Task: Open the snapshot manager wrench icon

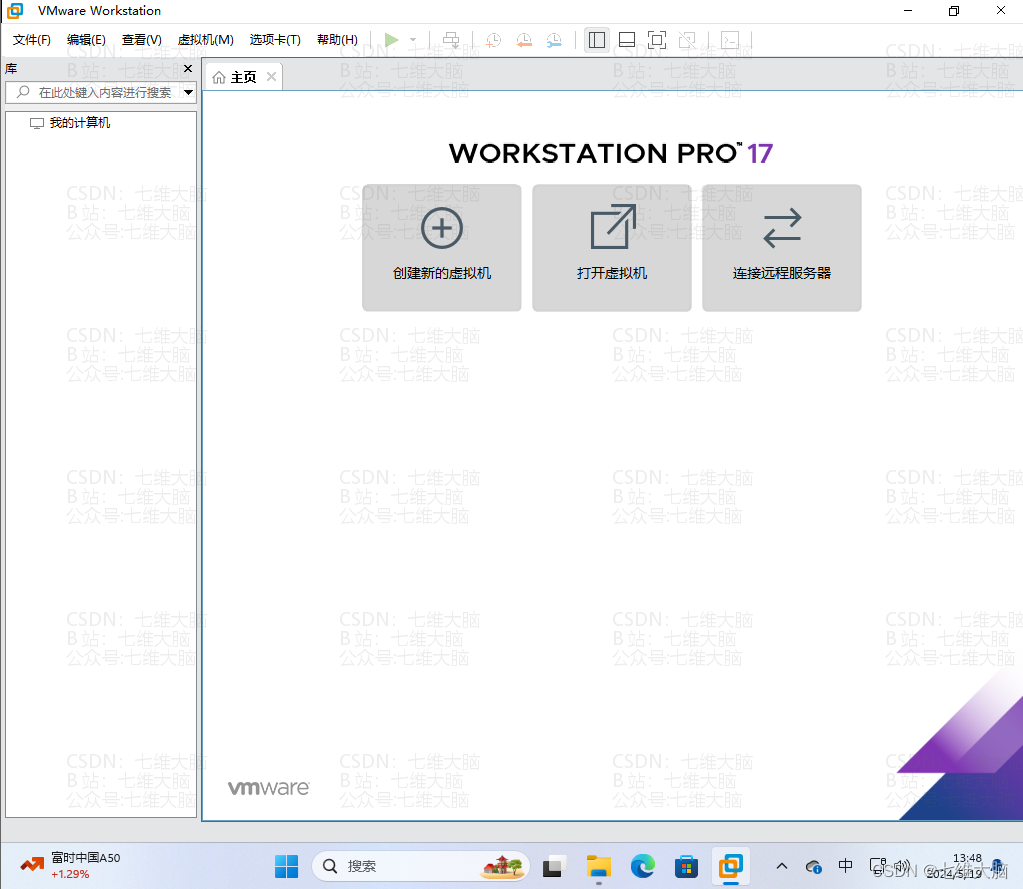Action: [554, 40]
